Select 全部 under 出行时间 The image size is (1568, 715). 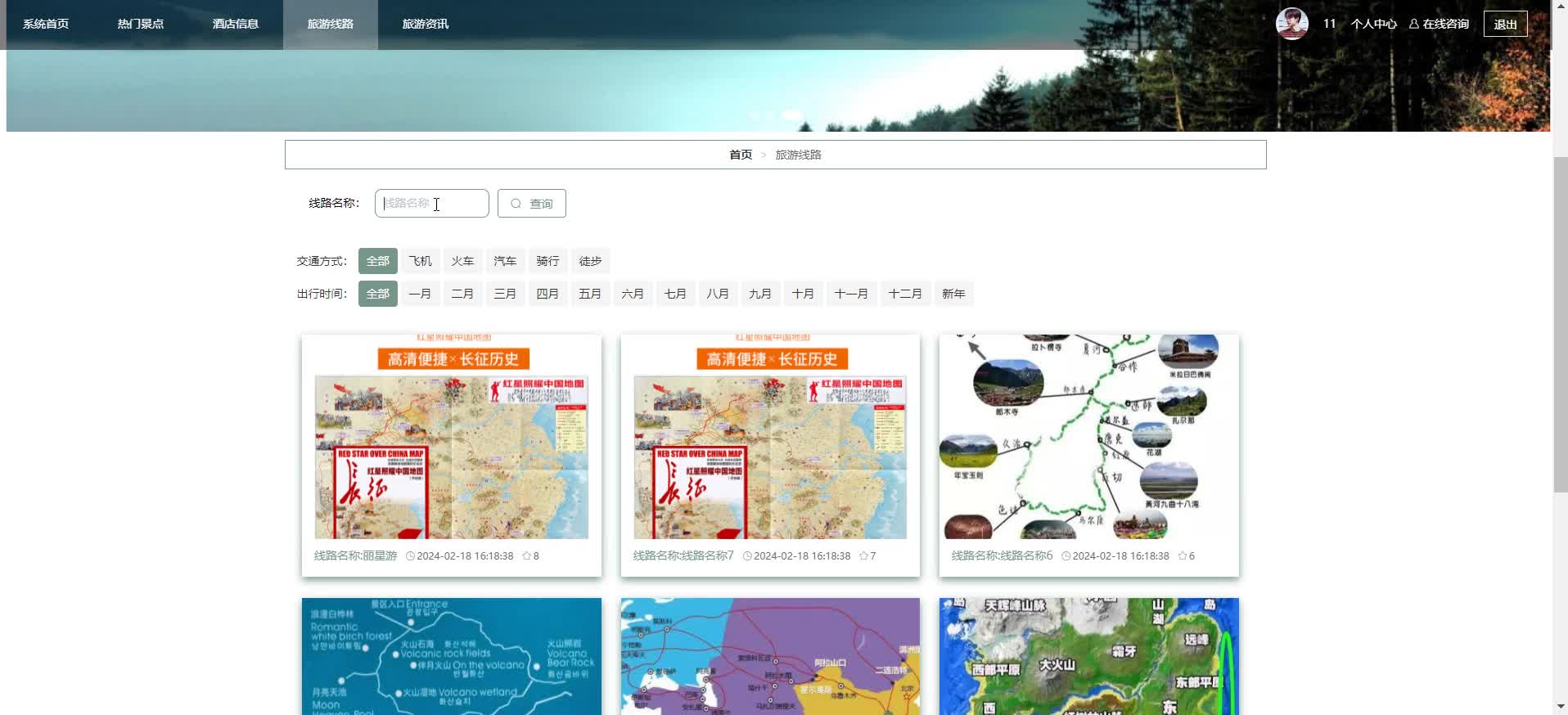pyautogui.click(x=378, y=294)
